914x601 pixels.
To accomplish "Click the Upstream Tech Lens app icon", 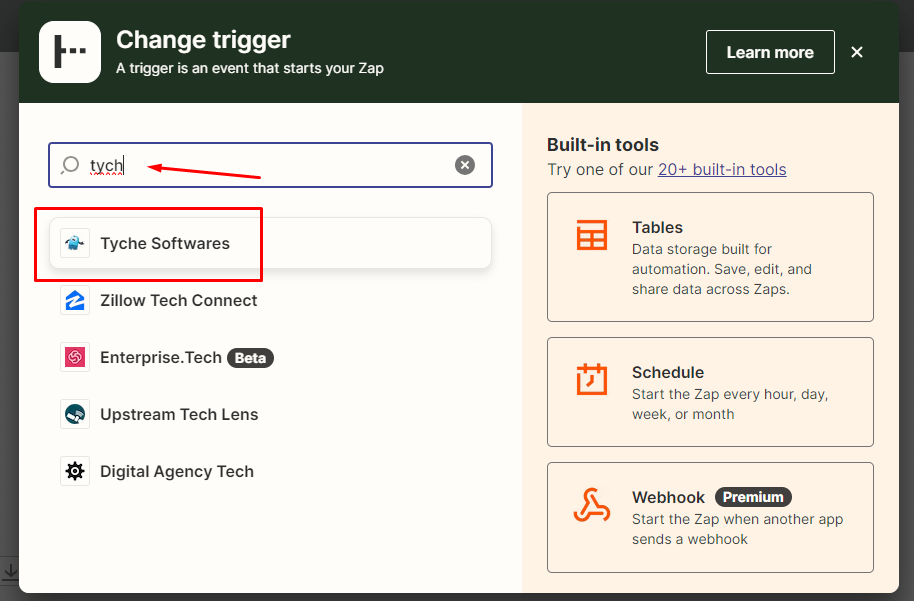I will click(x=75, y=414).
